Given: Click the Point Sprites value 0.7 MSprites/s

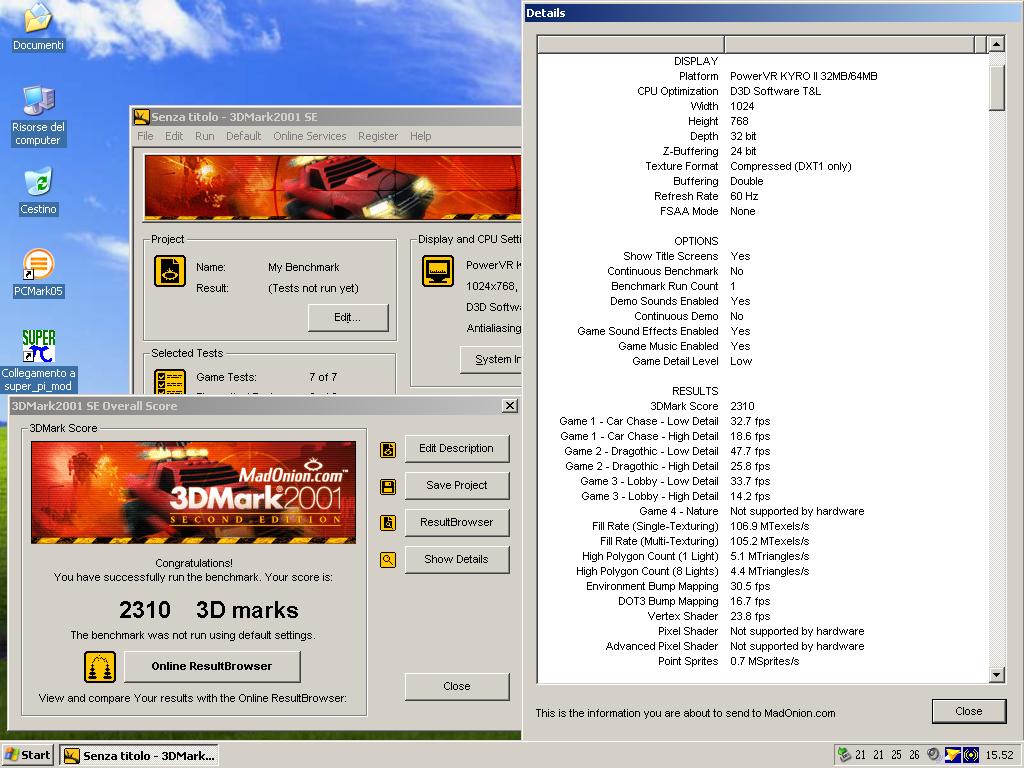Looking at the screenshot, I should pyautogui.click(x=765, y=662).
